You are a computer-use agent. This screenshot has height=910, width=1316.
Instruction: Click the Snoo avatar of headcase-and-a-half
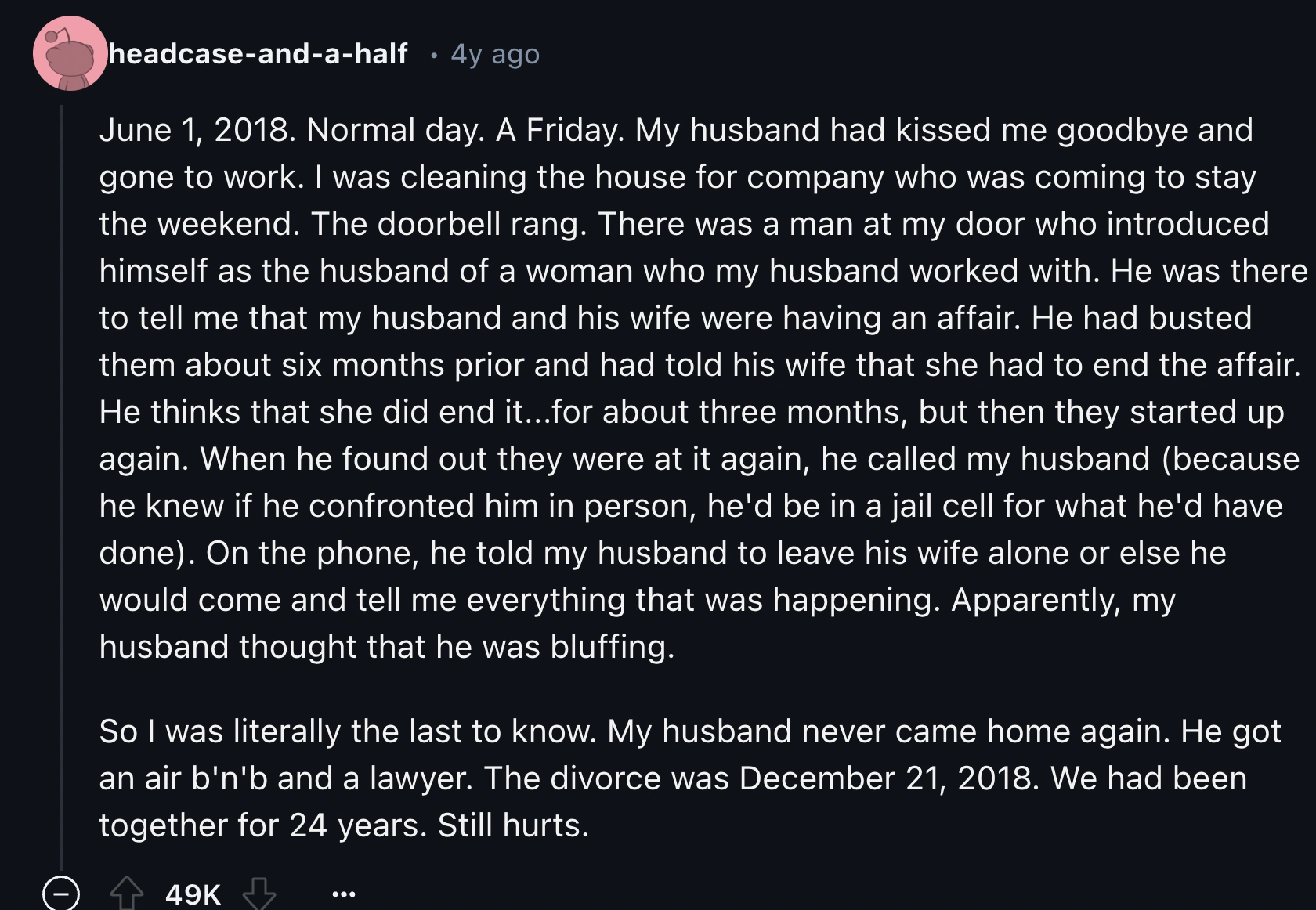coord(70,55)
